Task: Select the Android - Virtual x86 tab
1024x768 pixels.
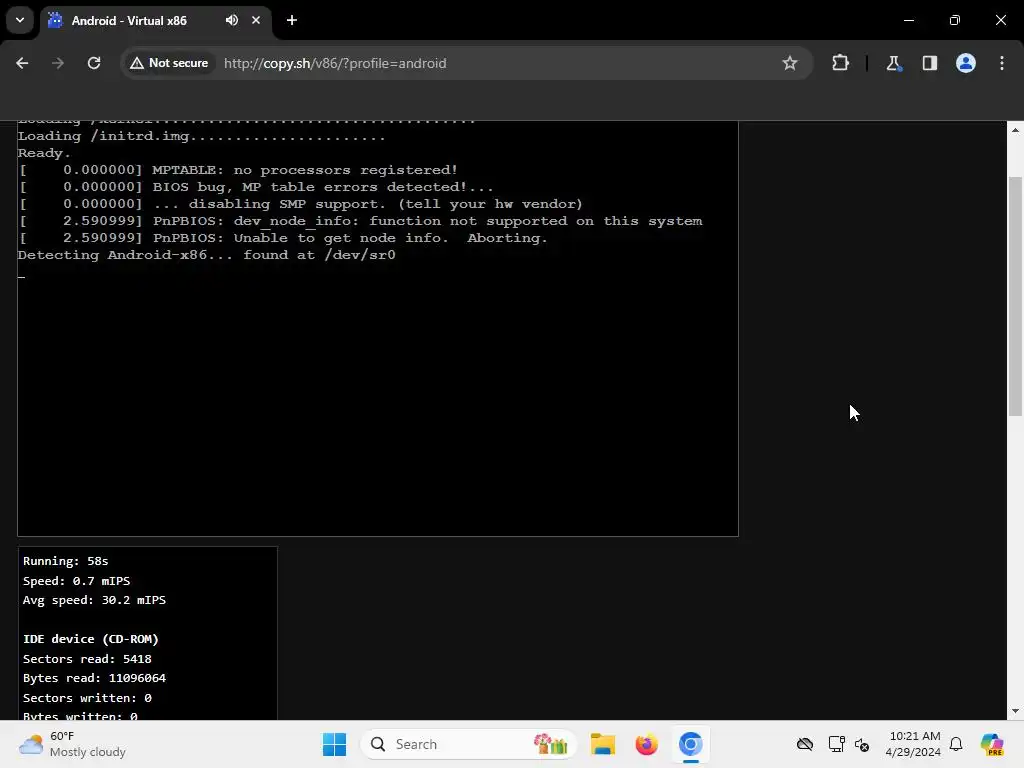Action: pyautogui.click(x=155, y=20)
